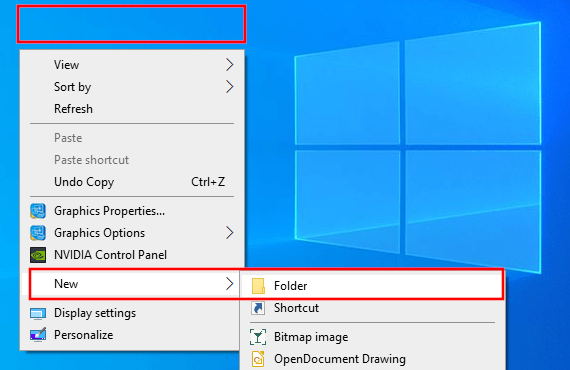The width and height of the screenshot is (570, 370).
Task: Click the Bitmap image icon
Action: (x=258, y=337)
